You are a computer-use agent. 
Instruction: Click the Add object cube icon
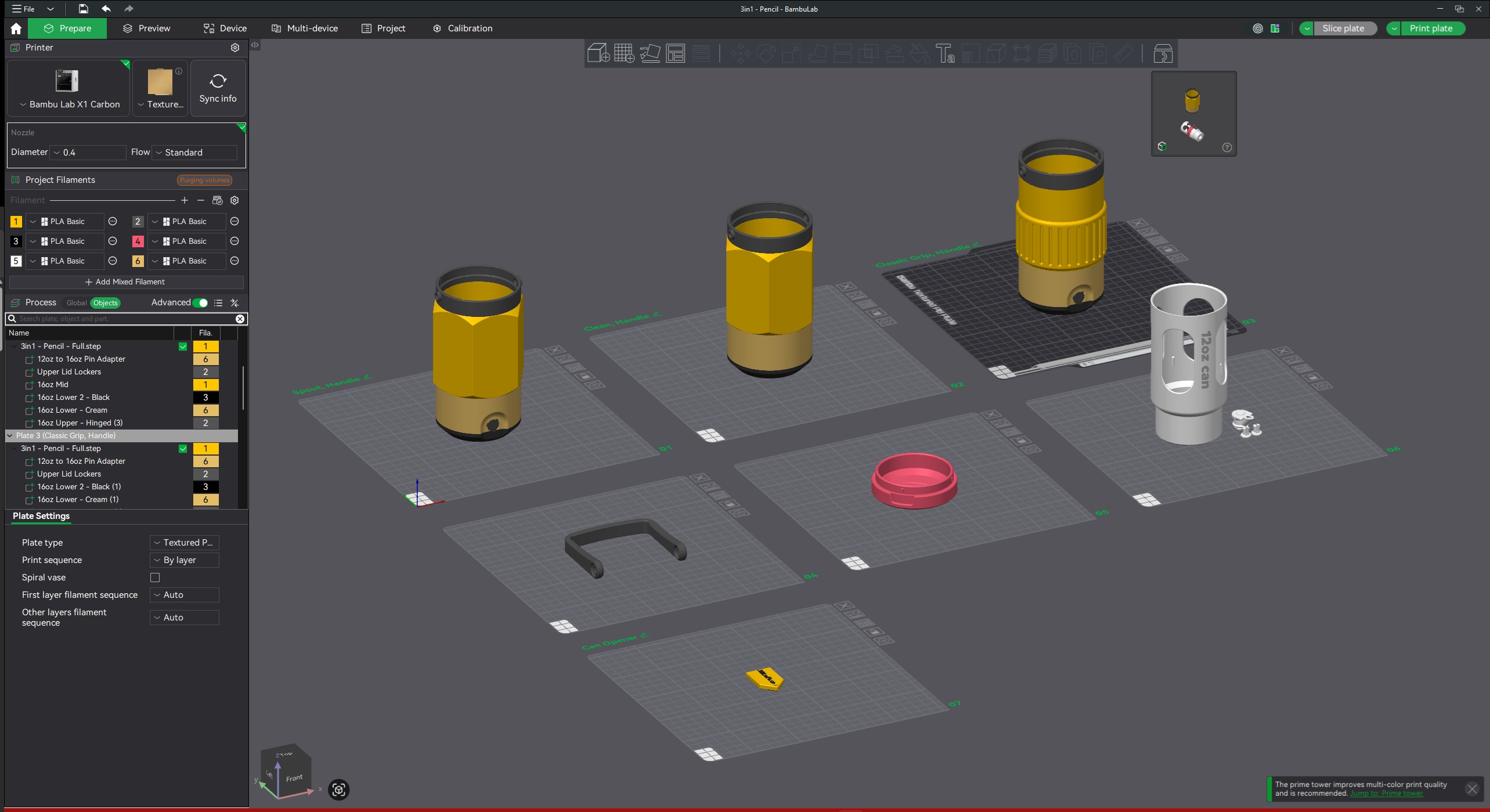598,53
